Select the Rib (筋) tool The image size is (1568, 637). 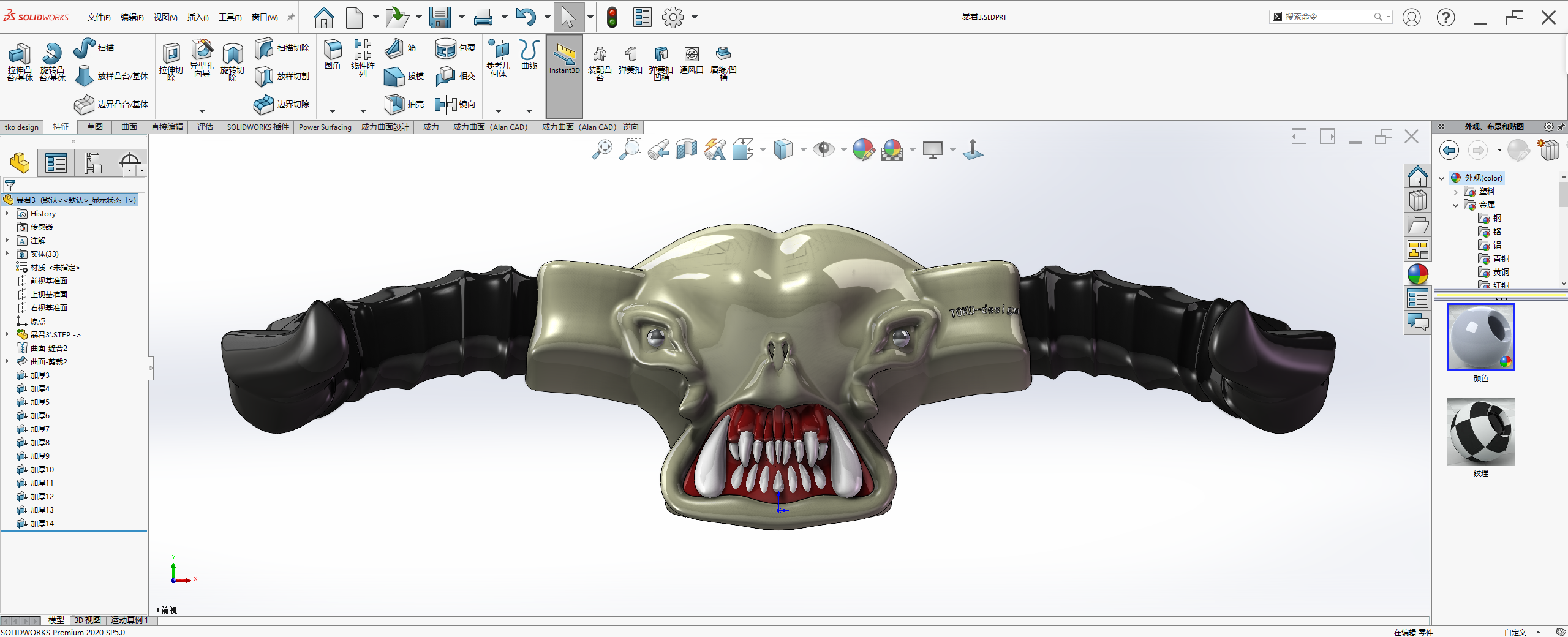tap(401, 48)
